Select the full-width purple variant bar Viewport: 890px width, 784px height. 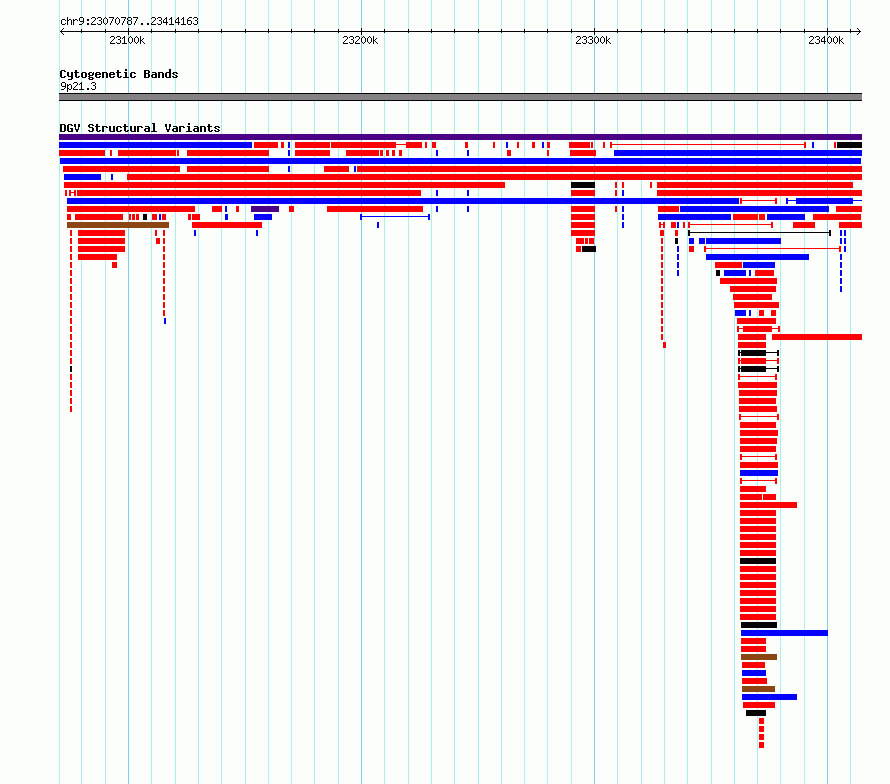tap(460, 137)
